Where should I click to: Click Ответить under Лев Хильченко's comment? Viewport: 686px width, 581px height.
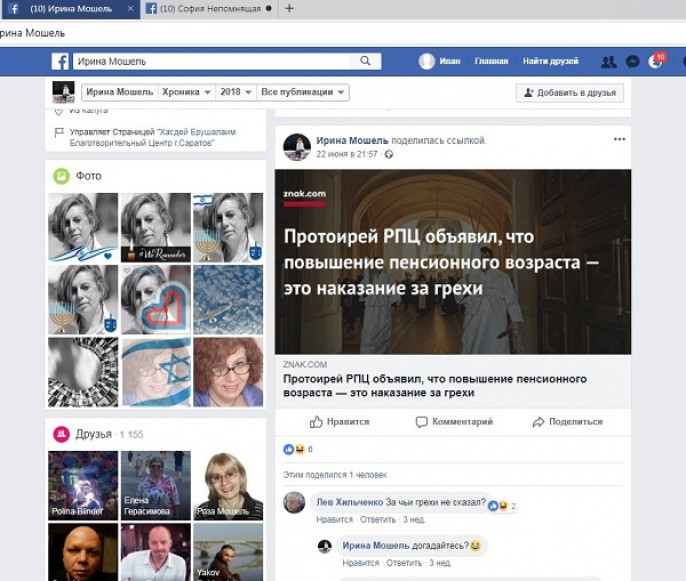point(378,520)
